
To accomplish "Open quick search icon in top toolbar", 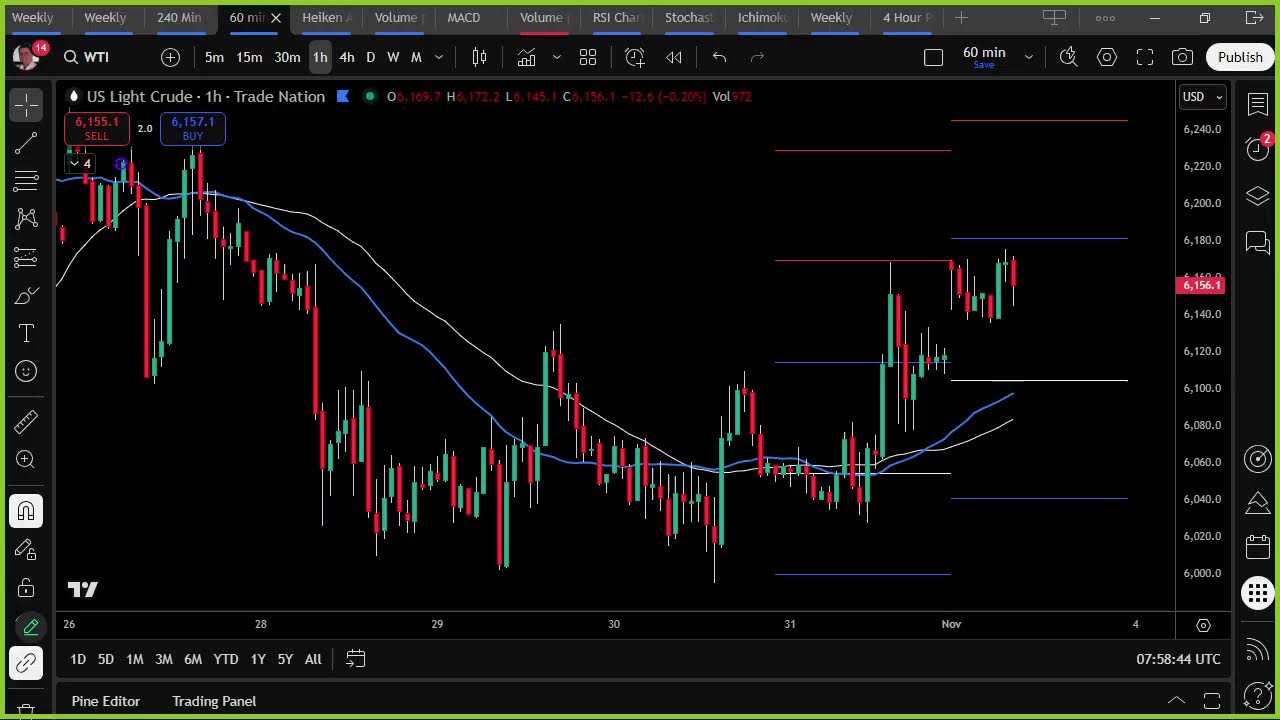I will coord(1069,57).
